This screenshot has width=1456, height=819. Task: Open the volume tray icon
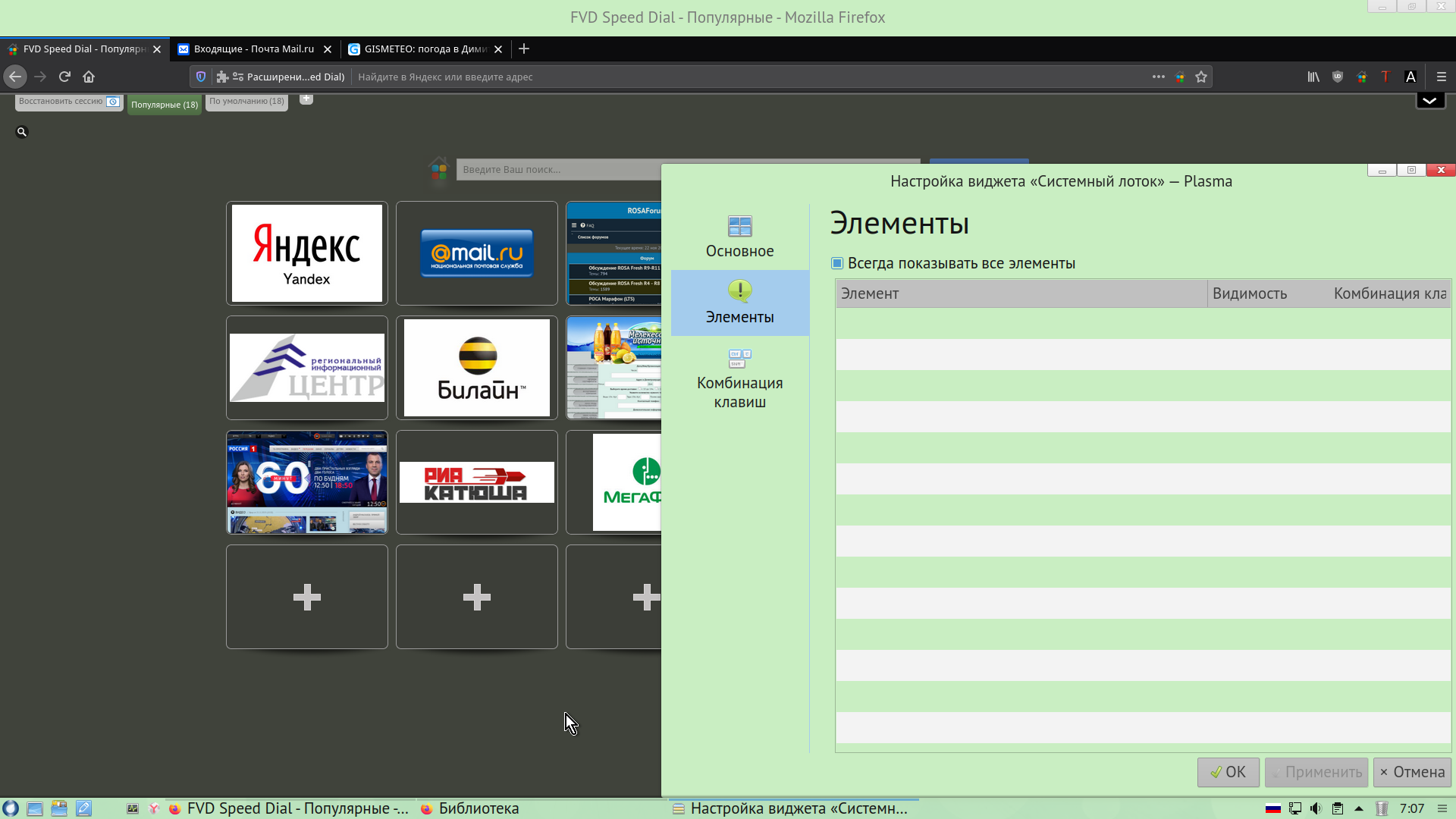[1316, 808]
